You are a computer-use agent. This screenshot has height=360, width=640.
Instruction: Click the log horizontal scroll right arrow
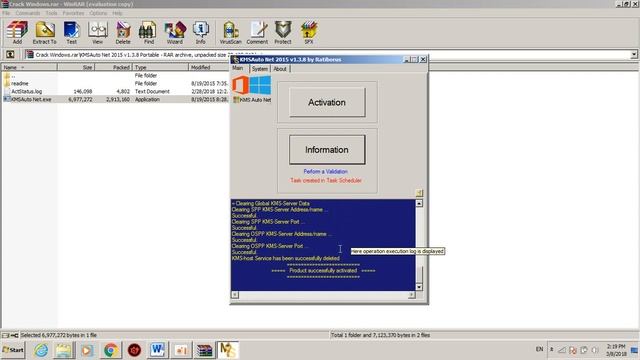[x=411, y=295]
